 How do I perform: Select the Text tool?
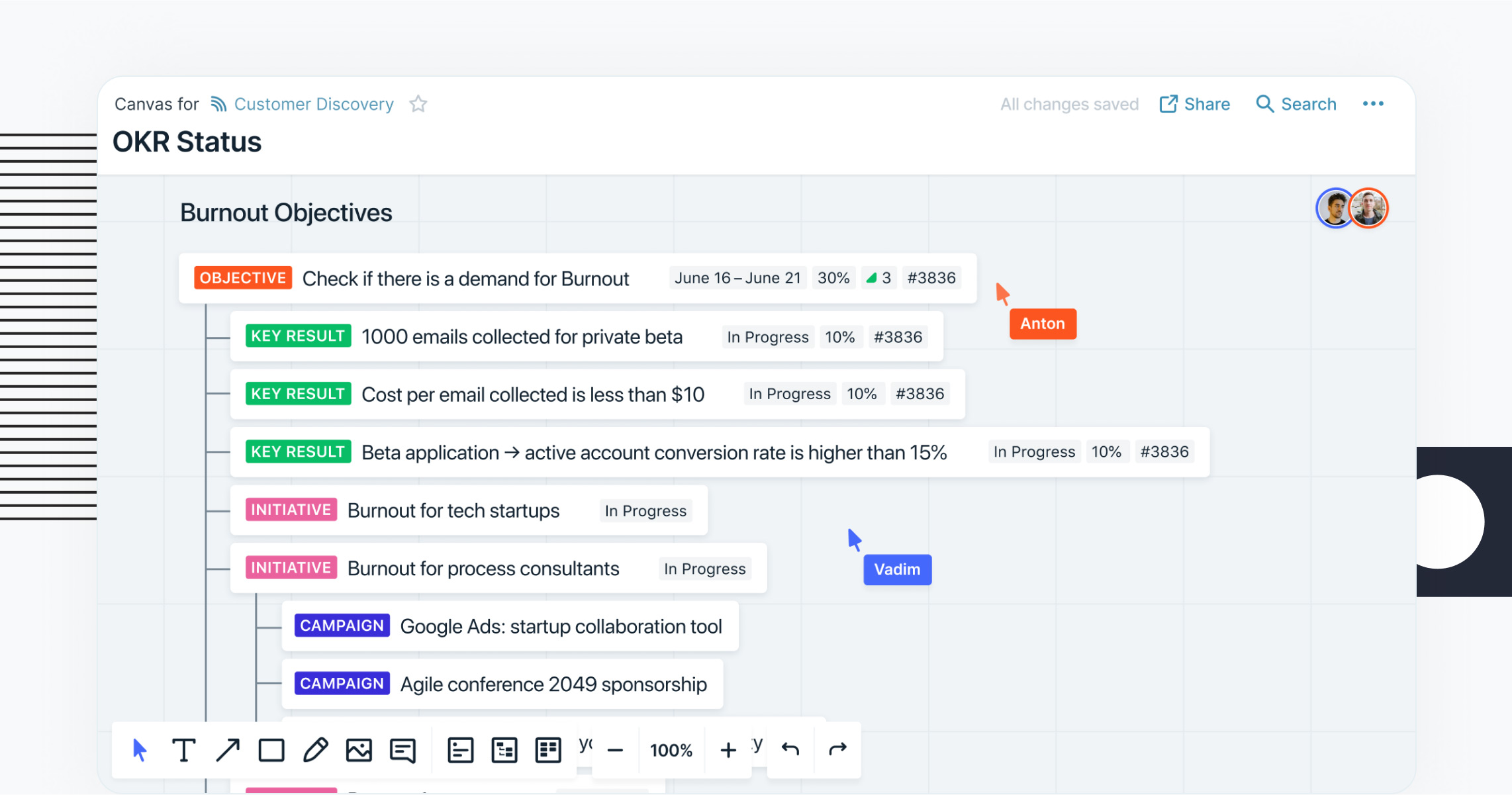click(183, 750)
